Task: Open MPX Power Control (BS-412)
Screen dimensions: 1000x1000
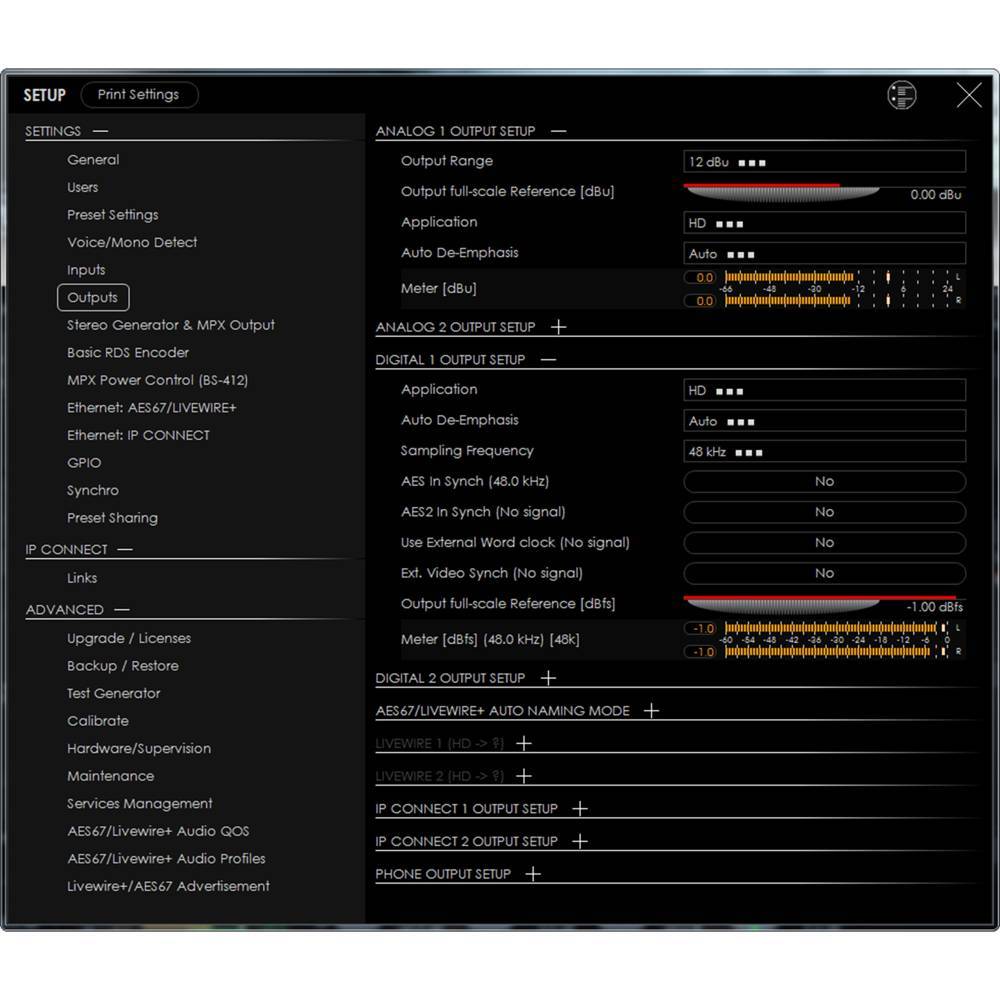Action: tap(158, 380)
